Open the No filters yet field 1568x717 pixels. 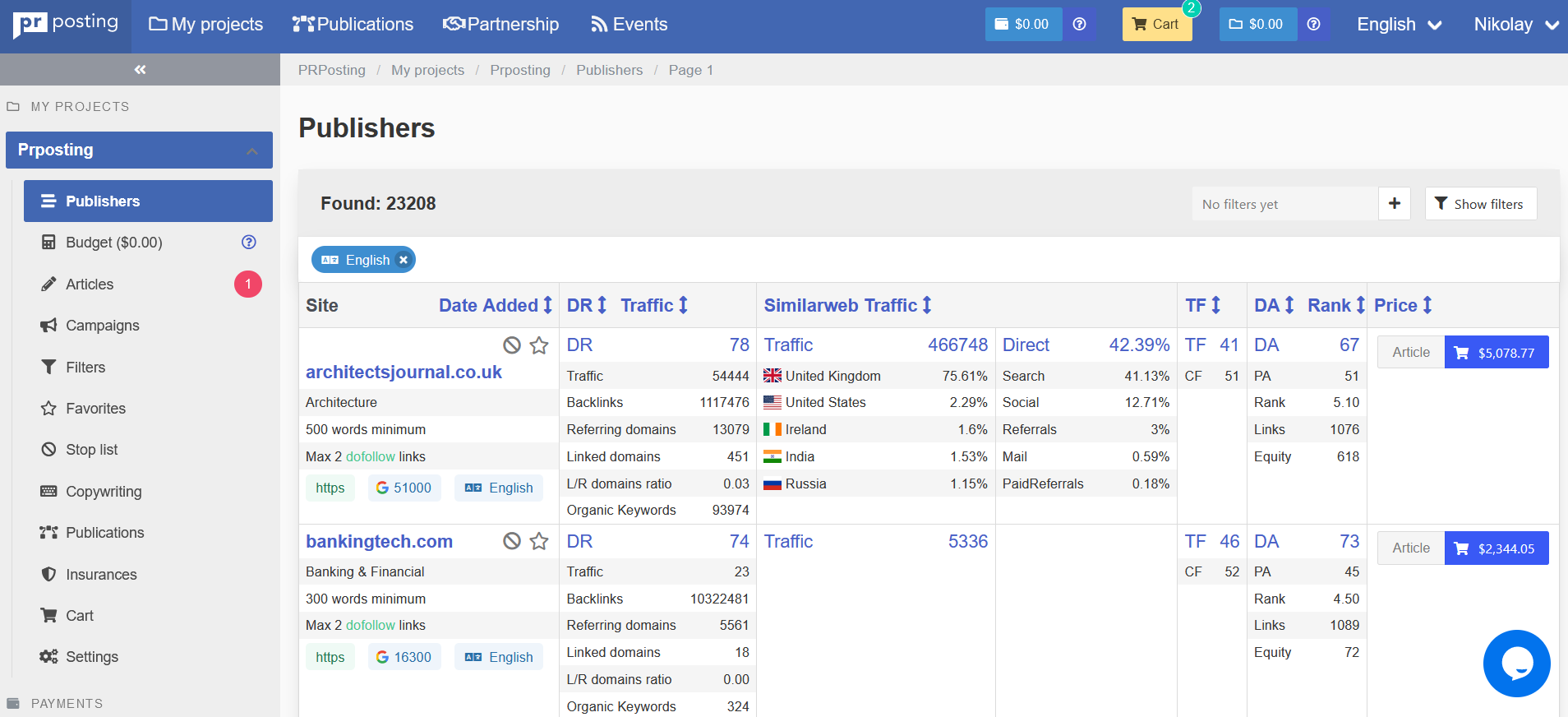1284,203
